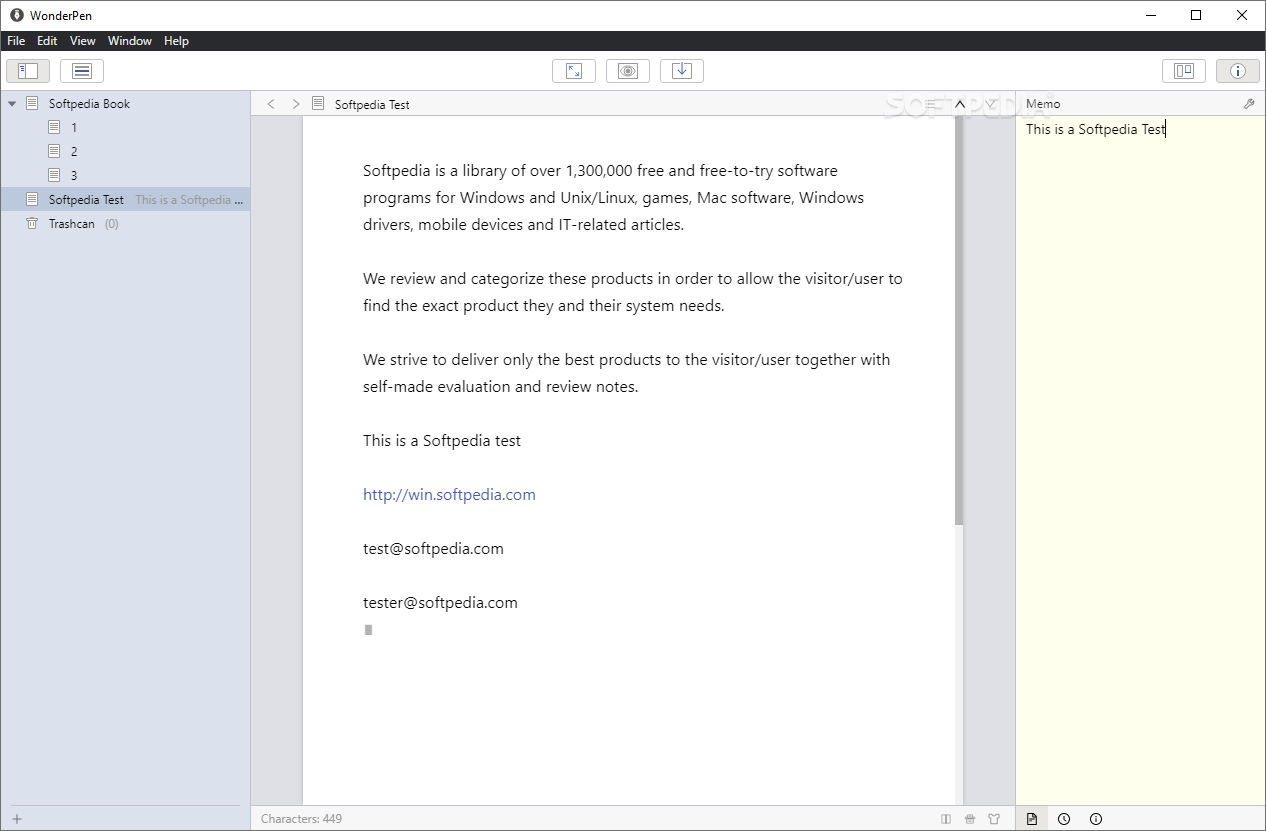
Task: Click the tester@softpedia.com line
Action: [440, 603]
